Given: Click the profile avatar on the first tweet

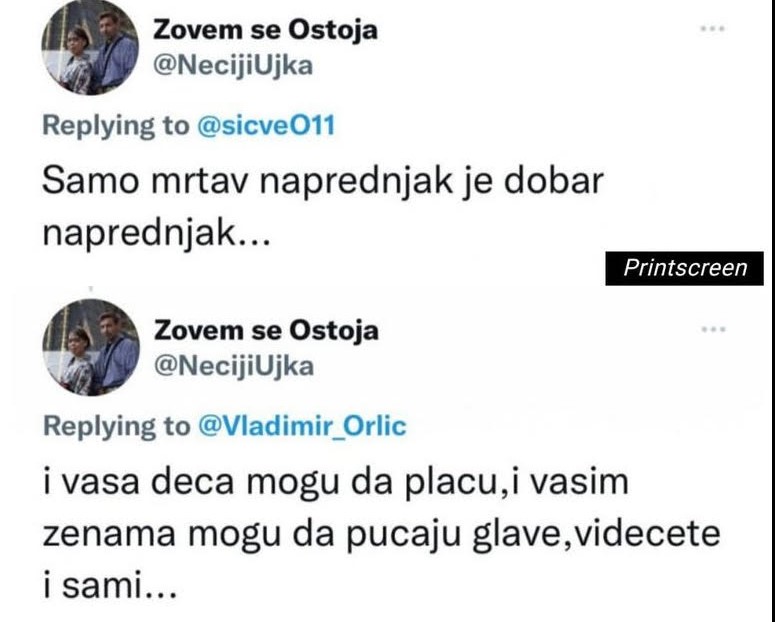Looking at the screenshot, I should click(x=90, y=48).
